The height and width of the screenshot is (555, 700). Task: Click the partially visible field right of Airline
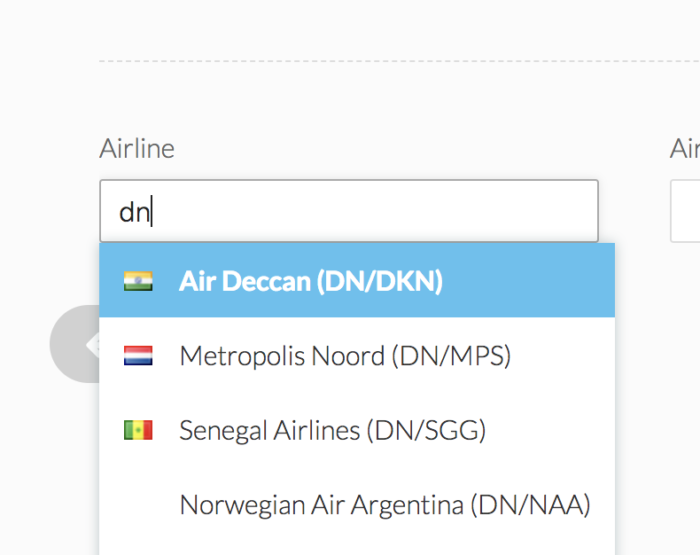tap(686, 211)
